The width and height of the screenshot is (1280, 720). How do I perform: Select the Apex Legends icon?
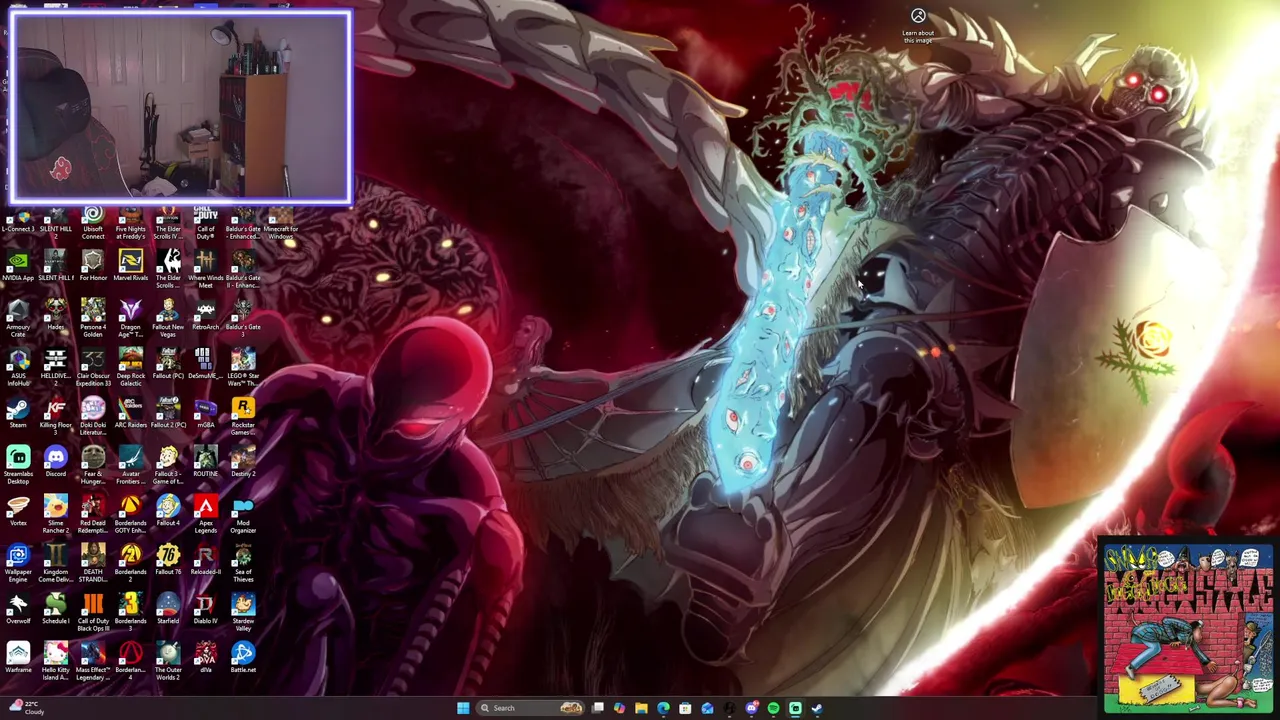click(x=205, y=515)
